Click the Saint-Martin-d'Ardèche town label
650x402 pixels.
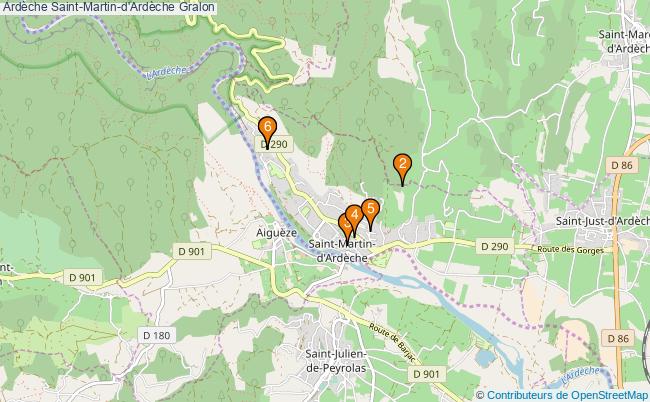coord(342,251)
